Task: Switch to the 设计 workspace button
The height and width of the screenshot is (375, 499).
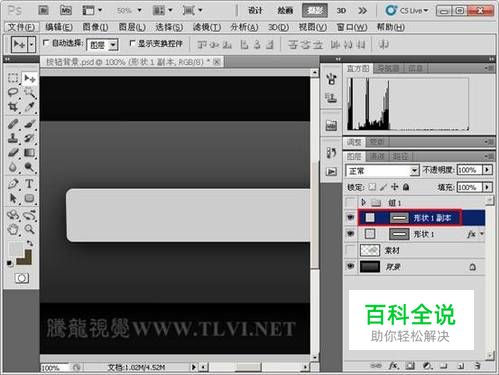Action: [255, 11]
